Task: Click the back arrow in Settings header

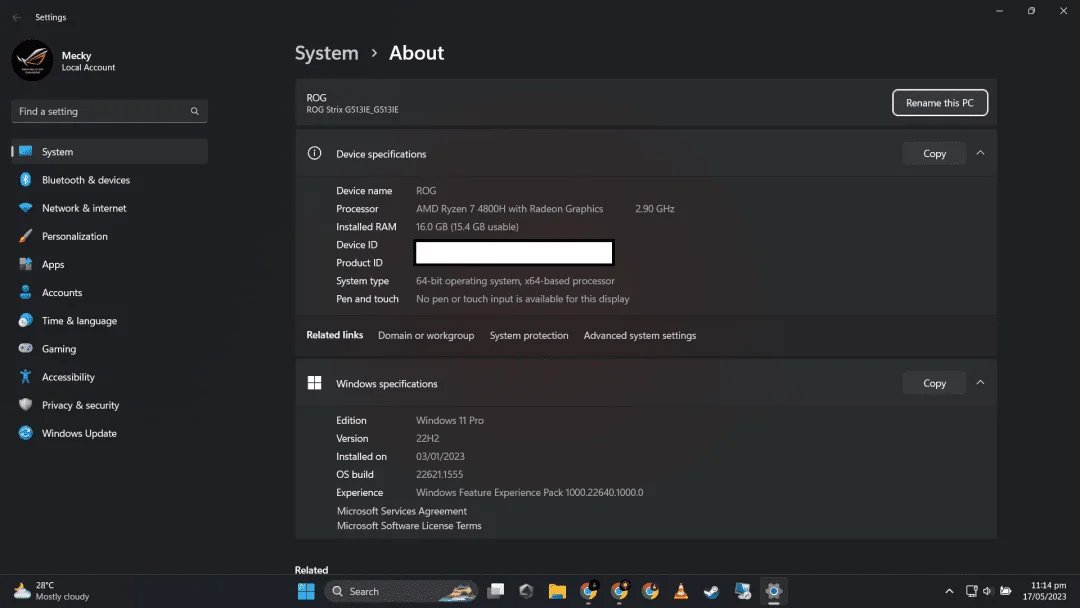Action: click(x=17, y=17)
